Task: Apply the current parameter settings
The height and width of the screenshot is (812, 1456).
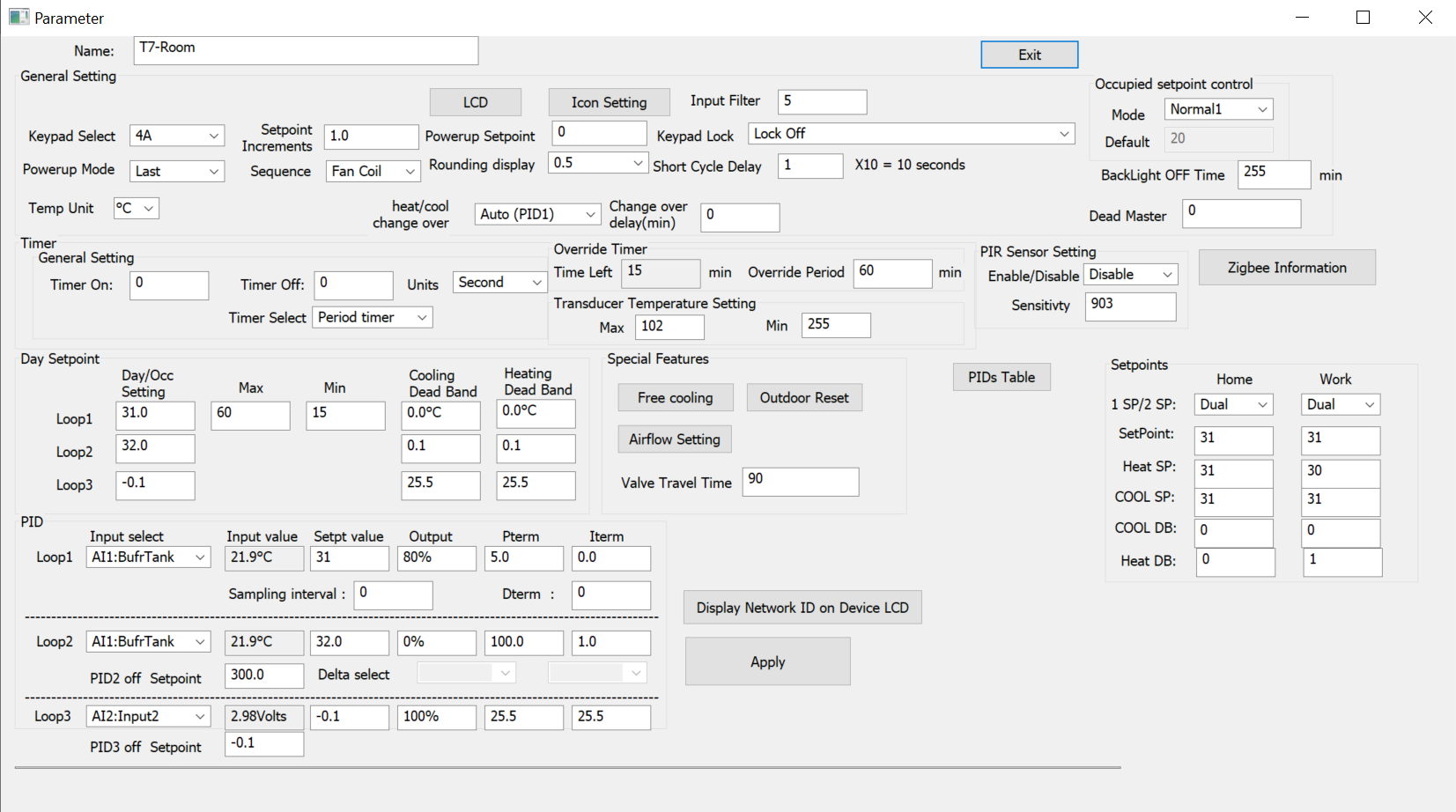Action: tap(766, 661)
